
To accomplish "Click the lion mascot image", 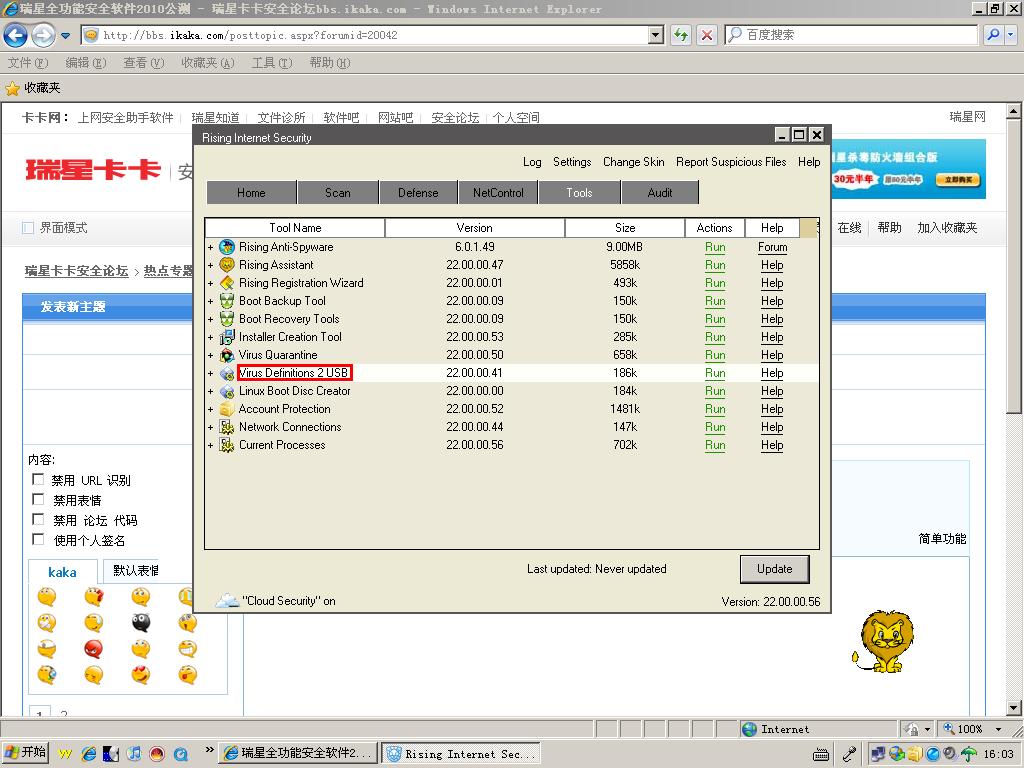I will 883,641.
